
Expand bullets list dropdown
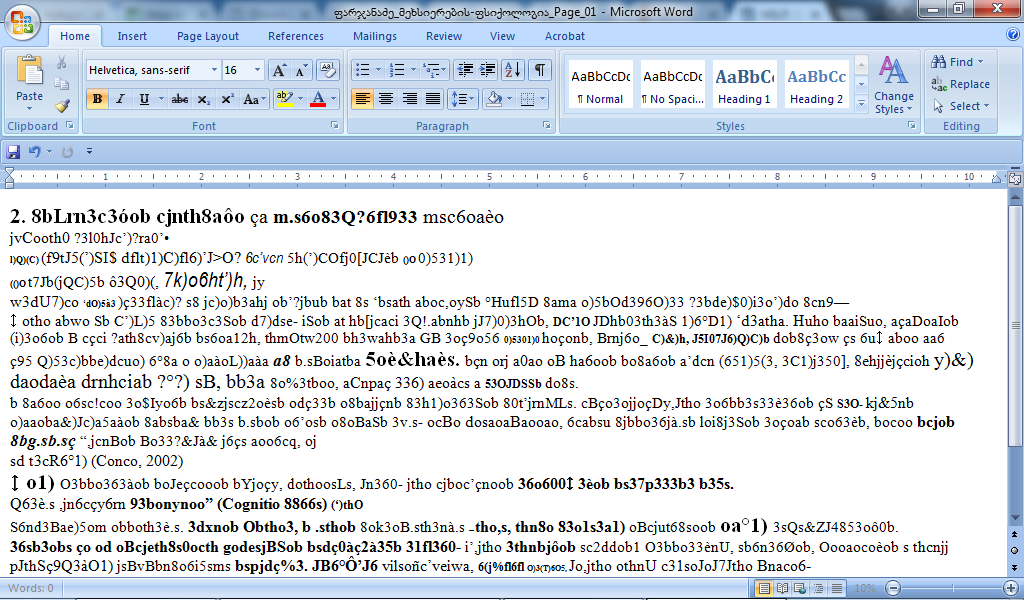coord(378,70)
